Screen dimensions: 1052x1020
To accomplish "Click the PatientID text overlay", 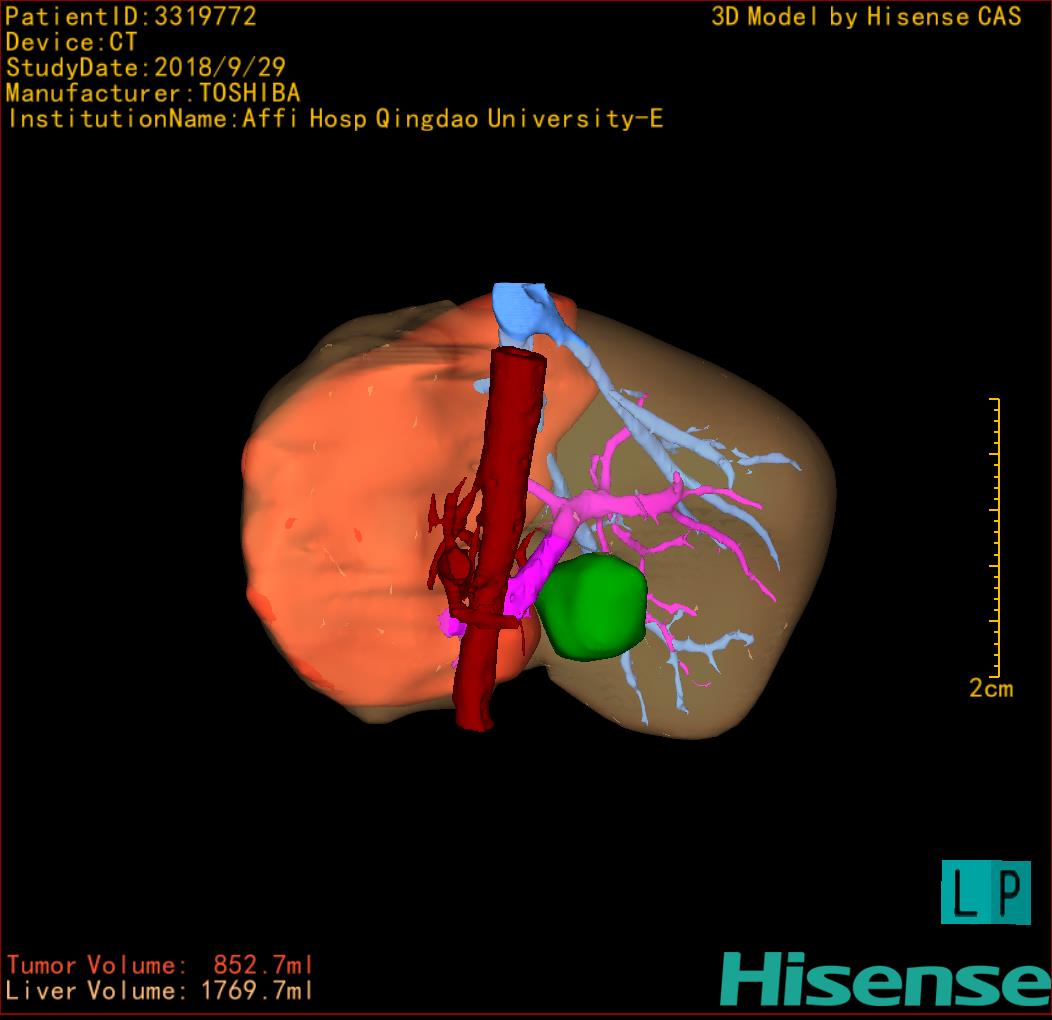I will click(x=131, y=16).
